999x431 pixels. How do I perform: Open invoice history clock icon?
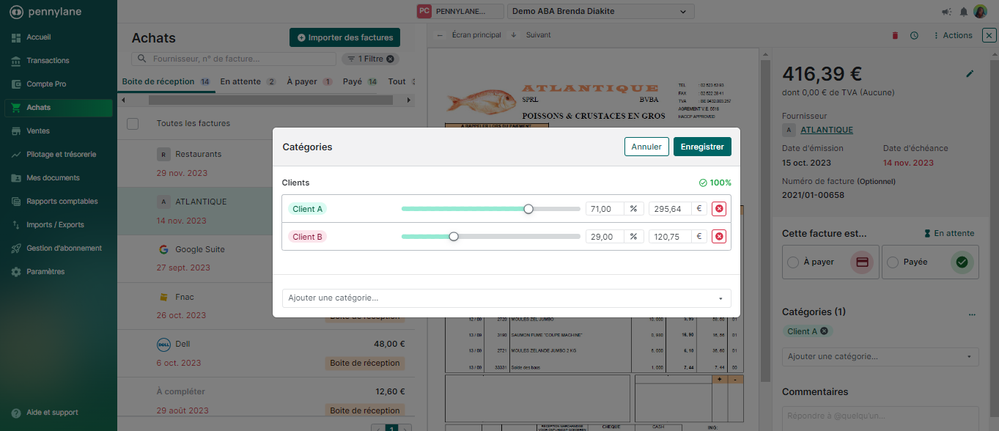coord(914,36)
